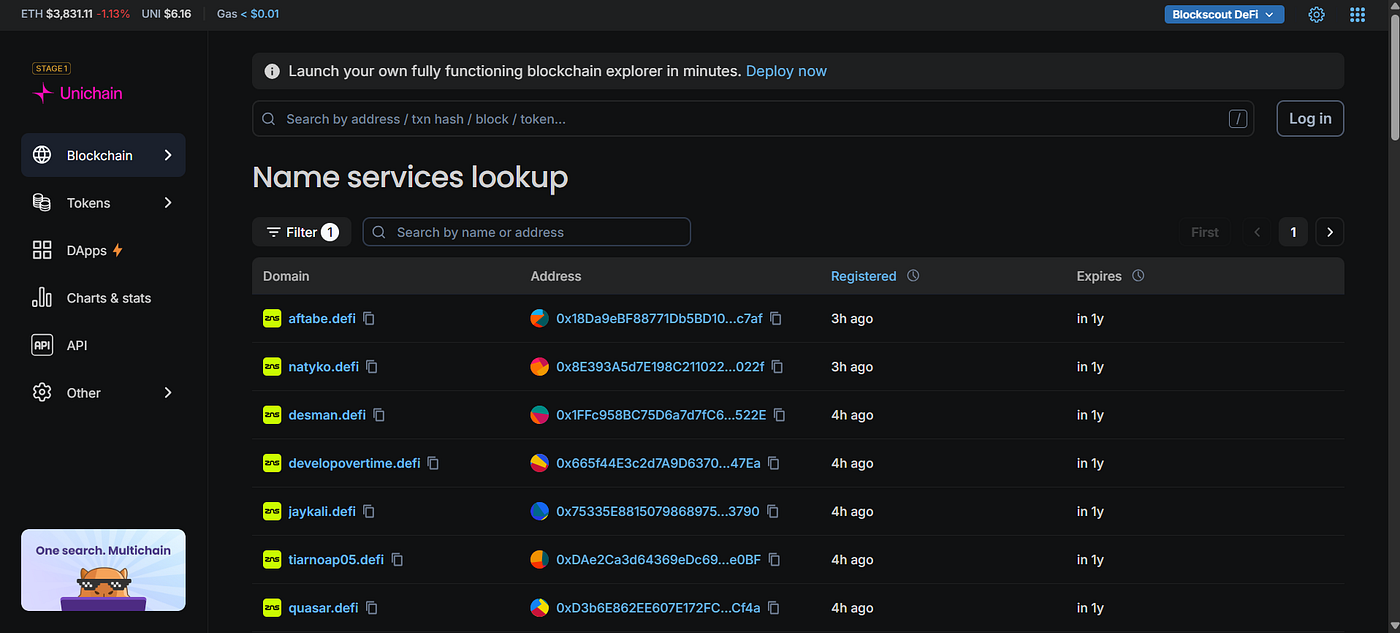Click the ZNS icon beside aftabe.defi

point(272,318)
